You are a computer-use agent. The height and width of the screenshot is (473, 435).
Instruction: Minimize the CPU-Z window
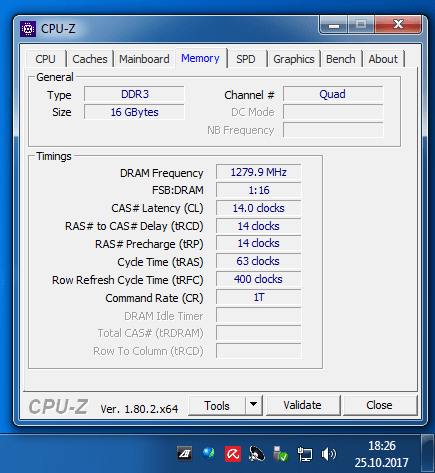point(334,25)
